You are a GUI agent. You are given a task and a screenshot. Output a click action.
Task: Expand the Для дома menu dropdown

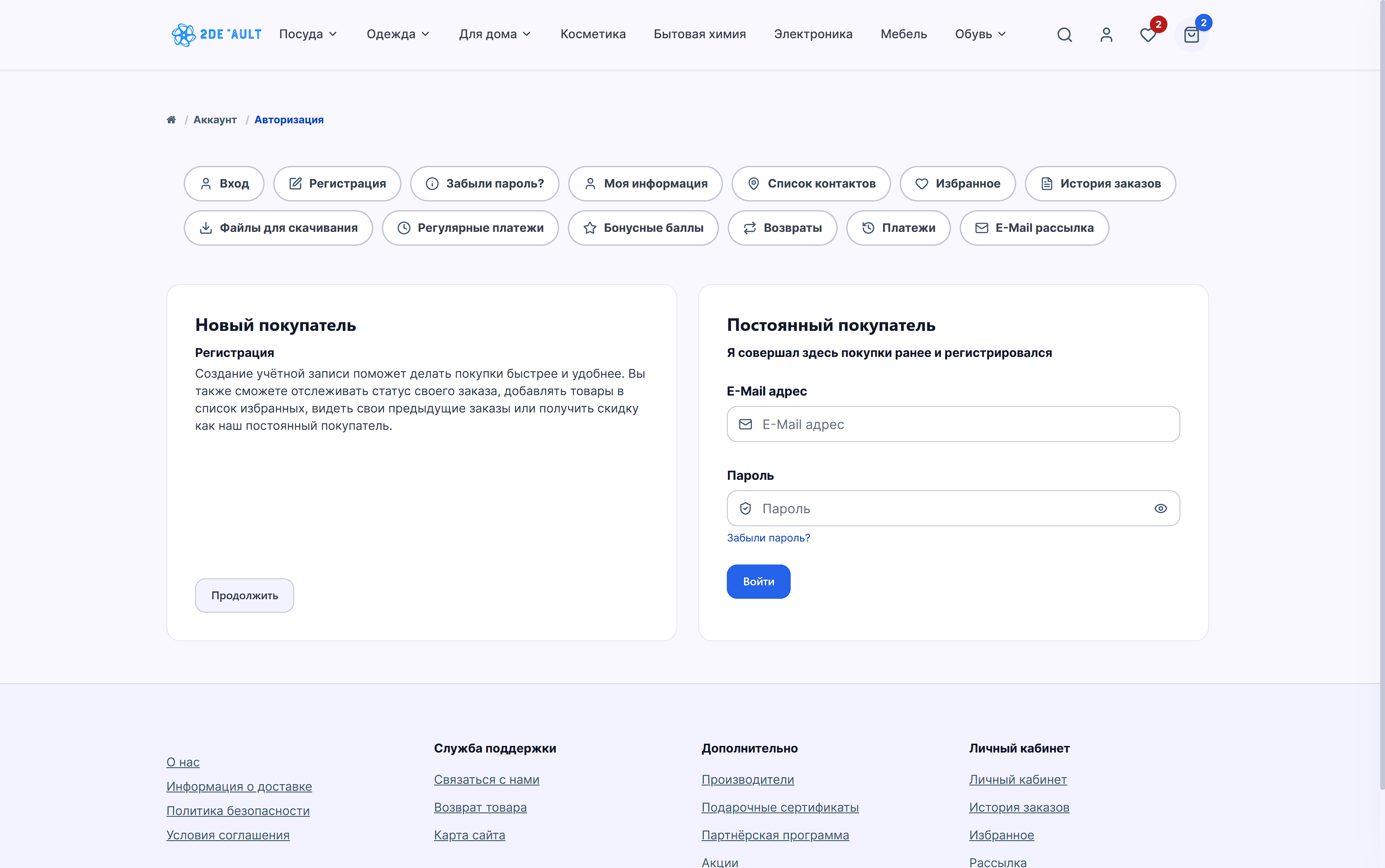[x=495, y=34]
